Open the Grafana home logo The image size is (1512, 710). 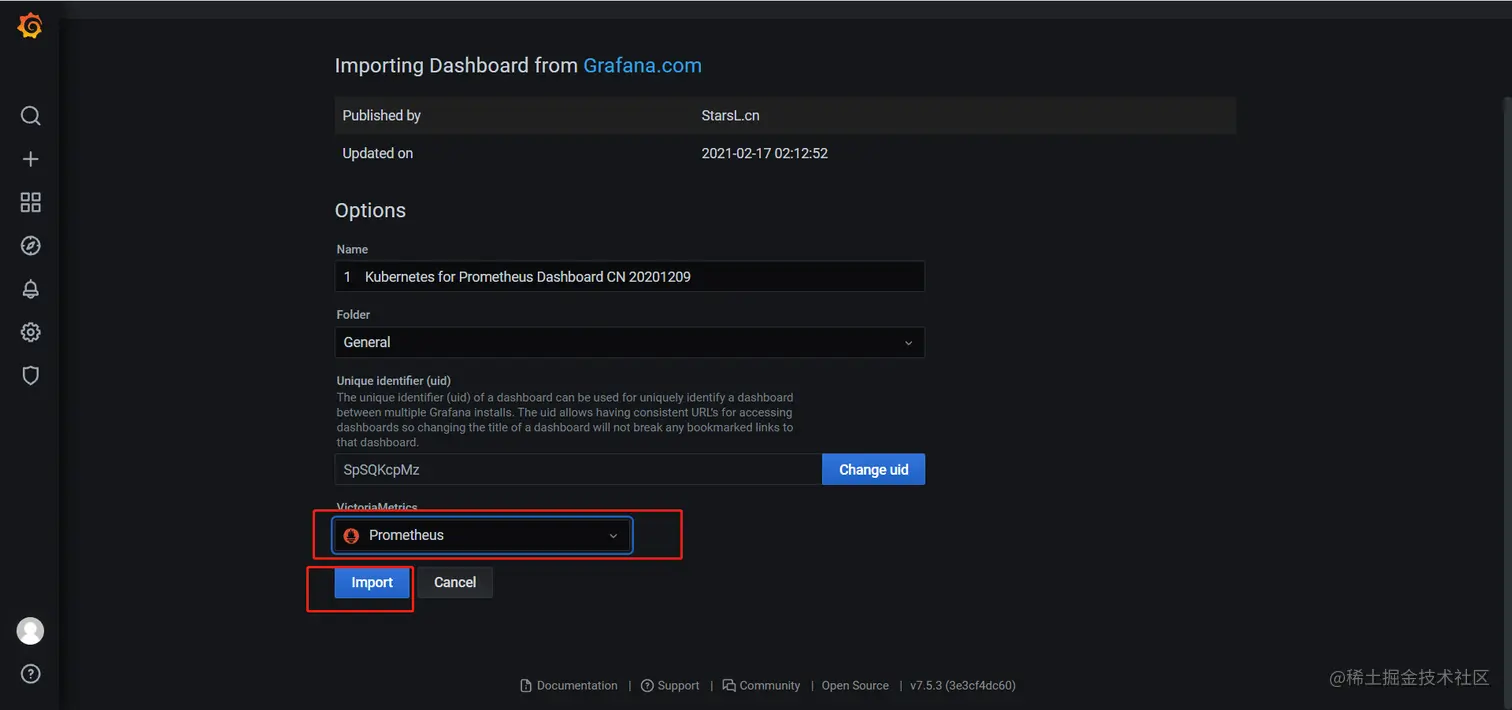30,26
